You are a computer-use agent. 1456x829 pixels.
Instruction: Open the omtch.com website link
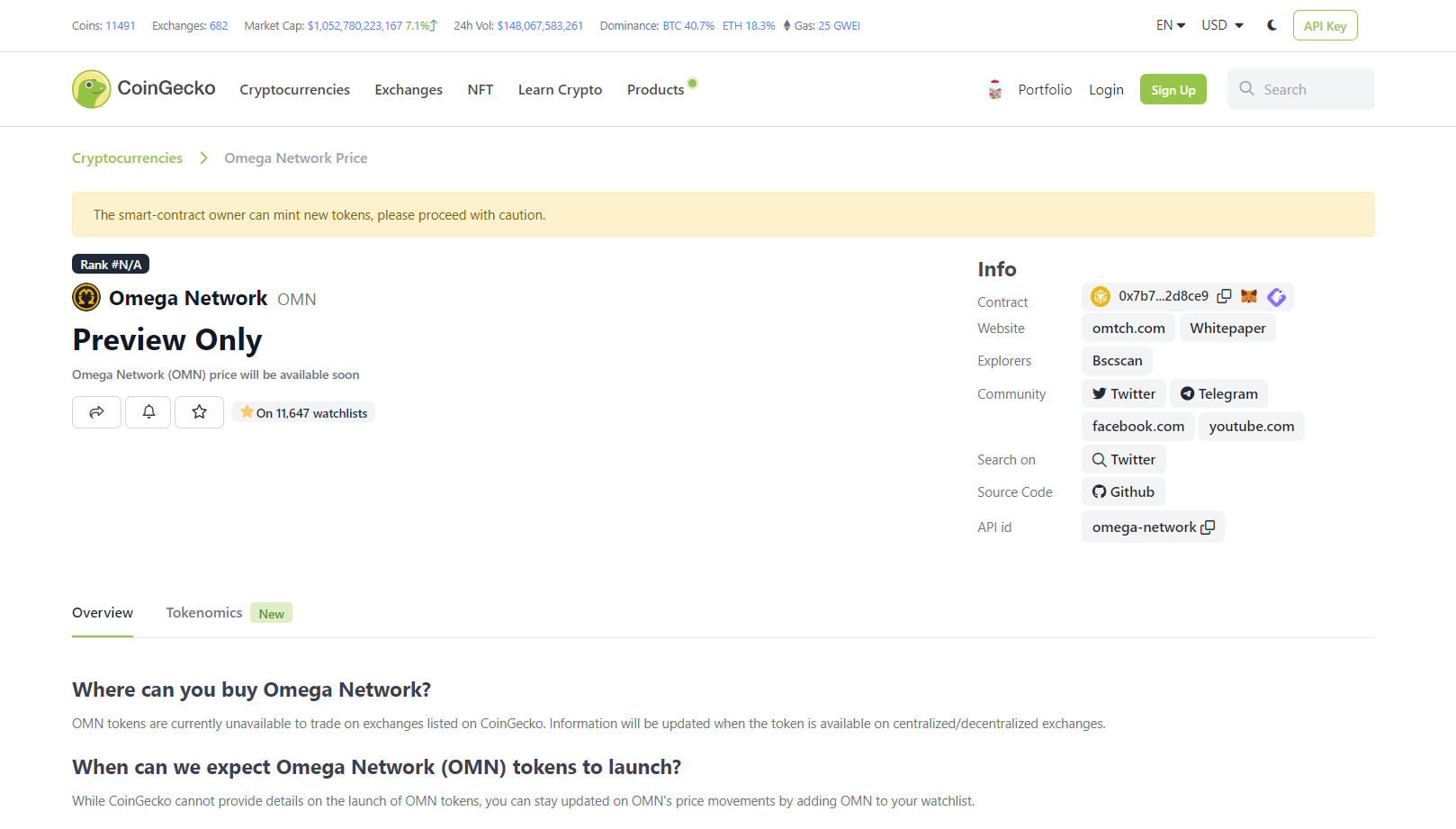coord(1128,329)
